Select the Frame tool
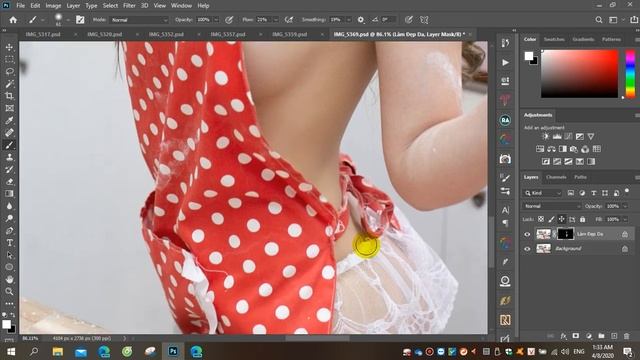This screenshot has height=360, width=640. click(9, 109)
